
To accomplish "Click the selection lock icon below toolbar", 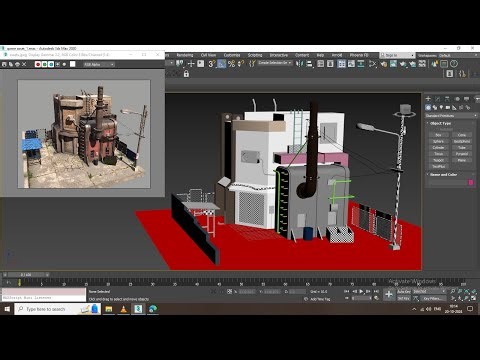I will tap(186, 74).
